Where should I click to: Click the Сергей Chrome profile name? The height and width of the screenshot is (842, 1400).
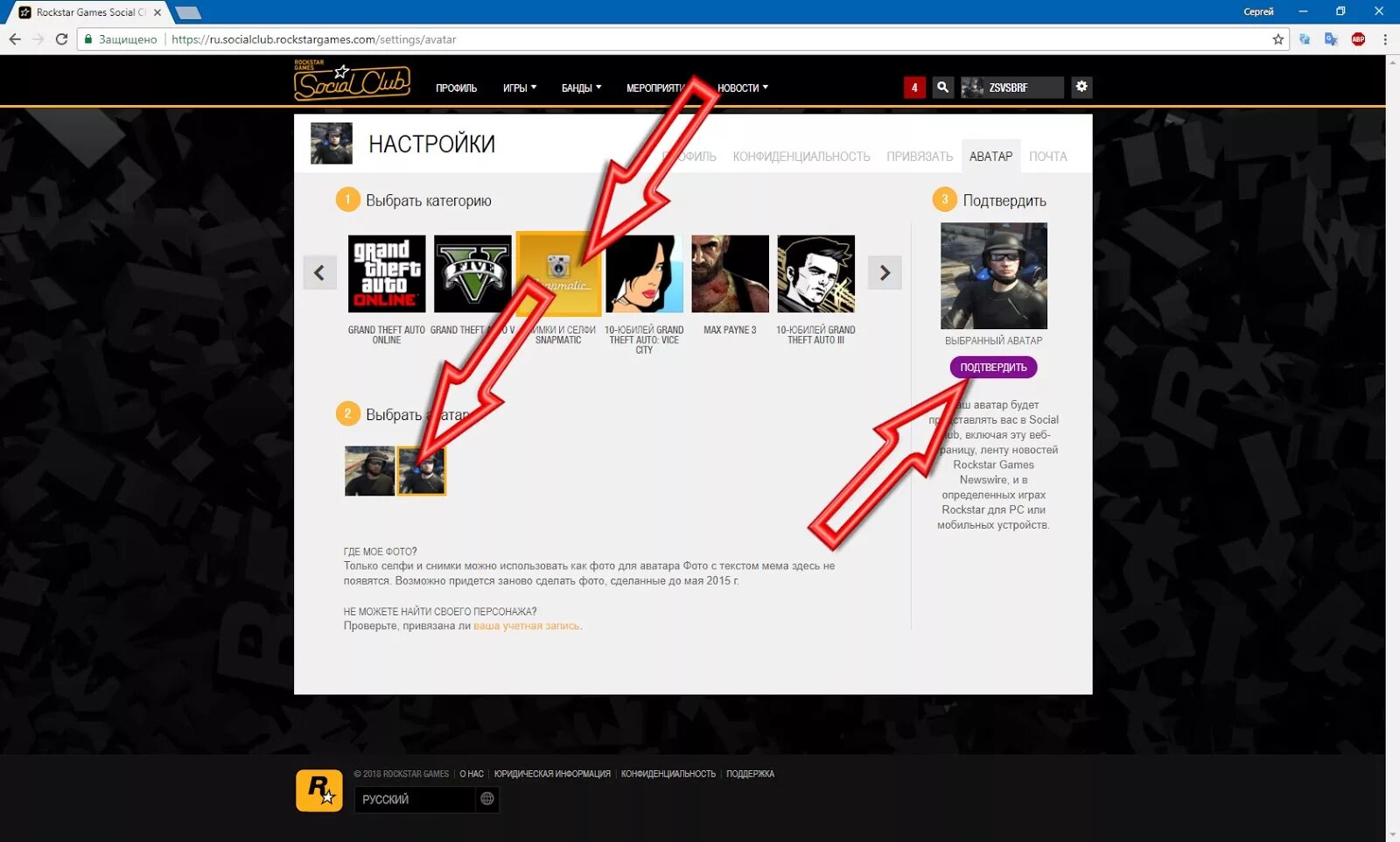tap(1258, 12)
